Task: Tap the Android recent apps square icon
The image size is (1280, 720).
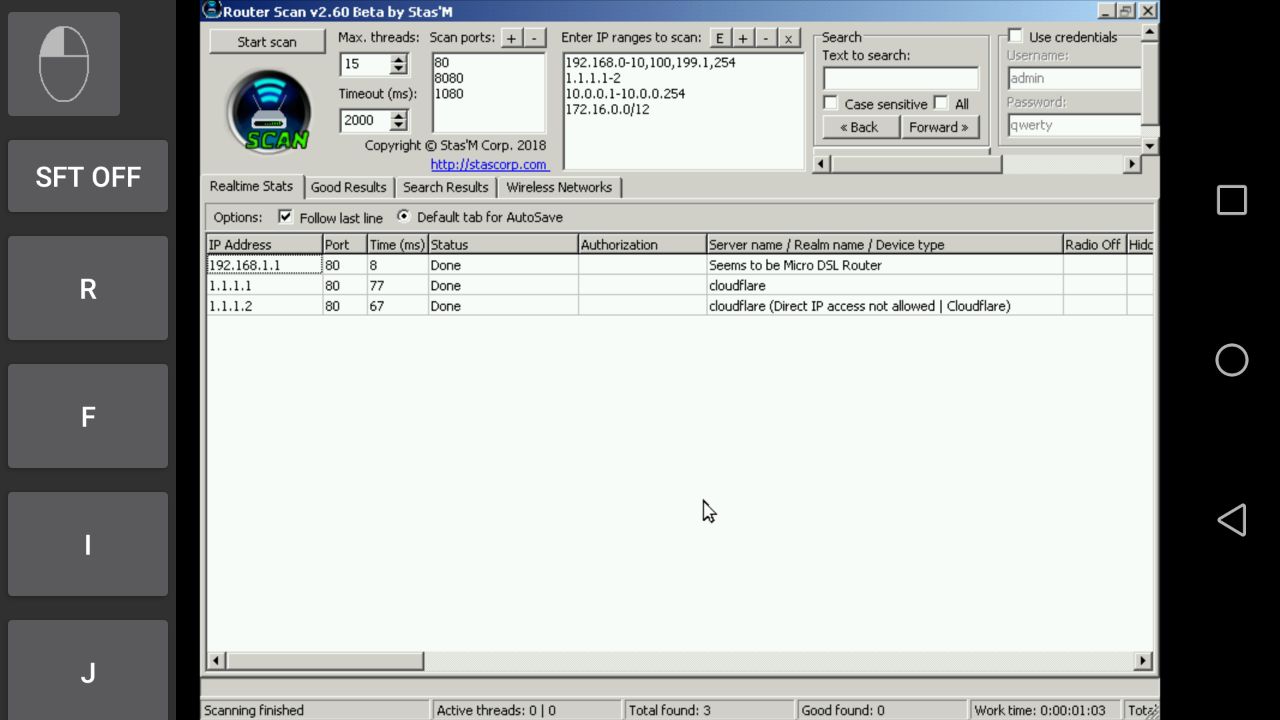Action: 1231,200
